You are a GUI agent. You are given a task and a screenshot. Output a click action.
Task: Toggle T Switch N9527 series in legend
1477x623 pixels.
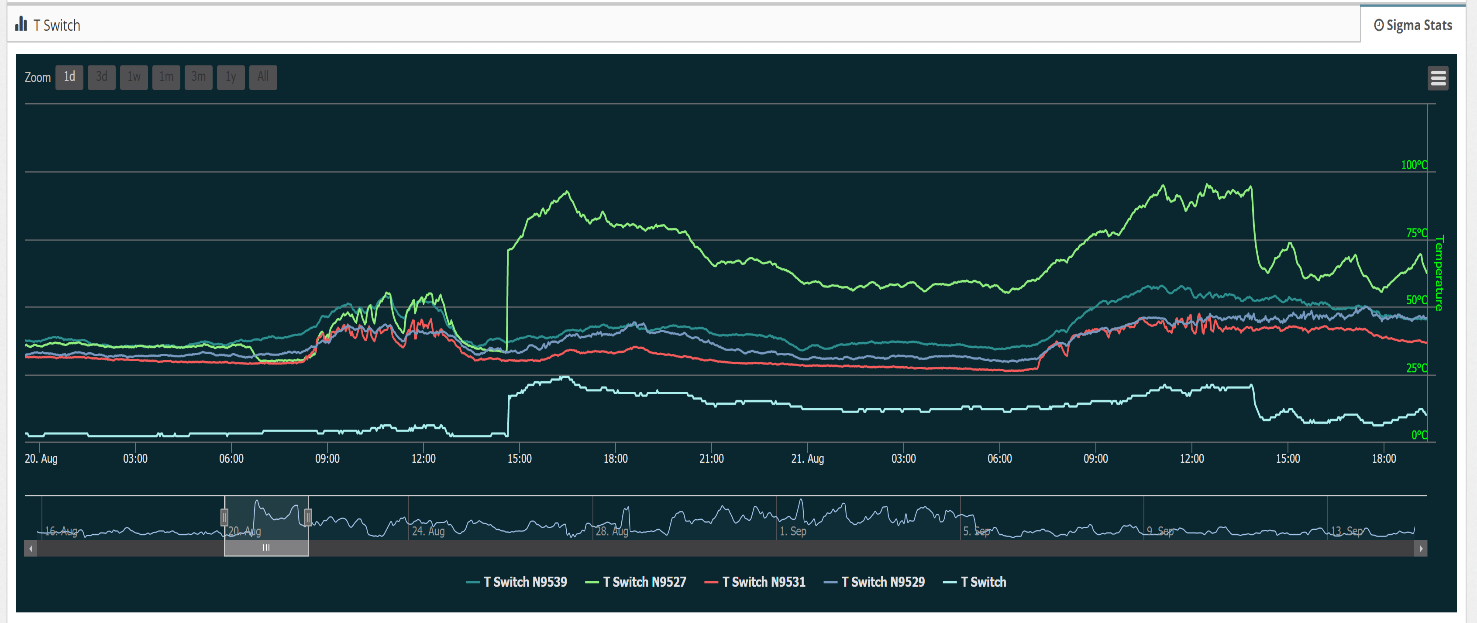pyautogui.click(x=636, y=582)
